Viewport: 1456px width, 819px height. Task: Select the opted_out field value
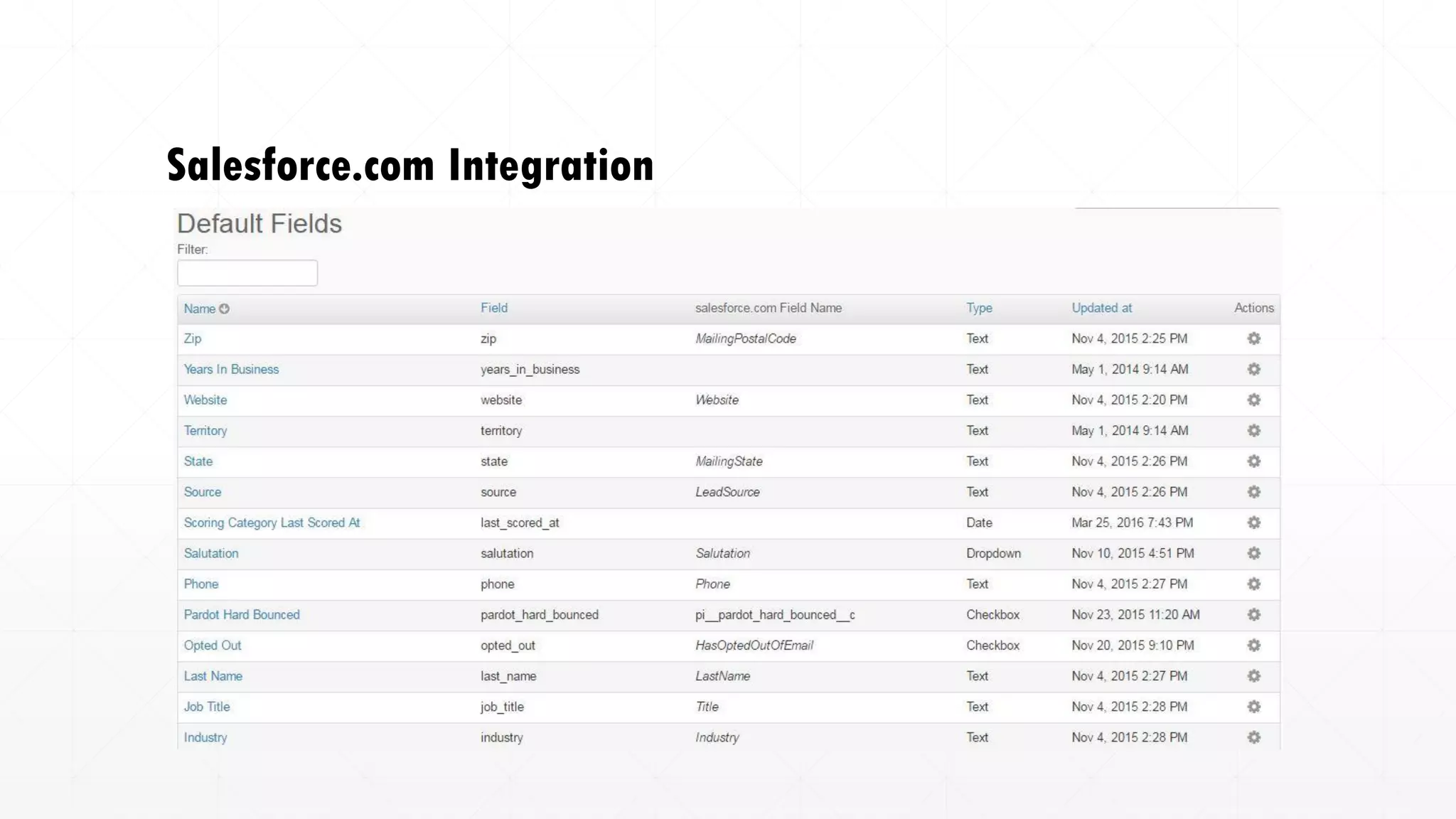click(x=508, y=646)
